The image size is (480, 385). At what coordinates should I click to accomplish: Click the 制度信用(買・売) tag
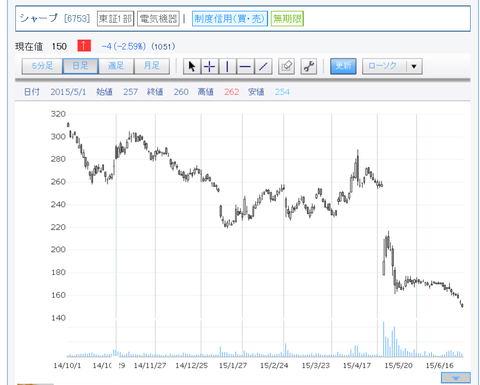(230, 19)
